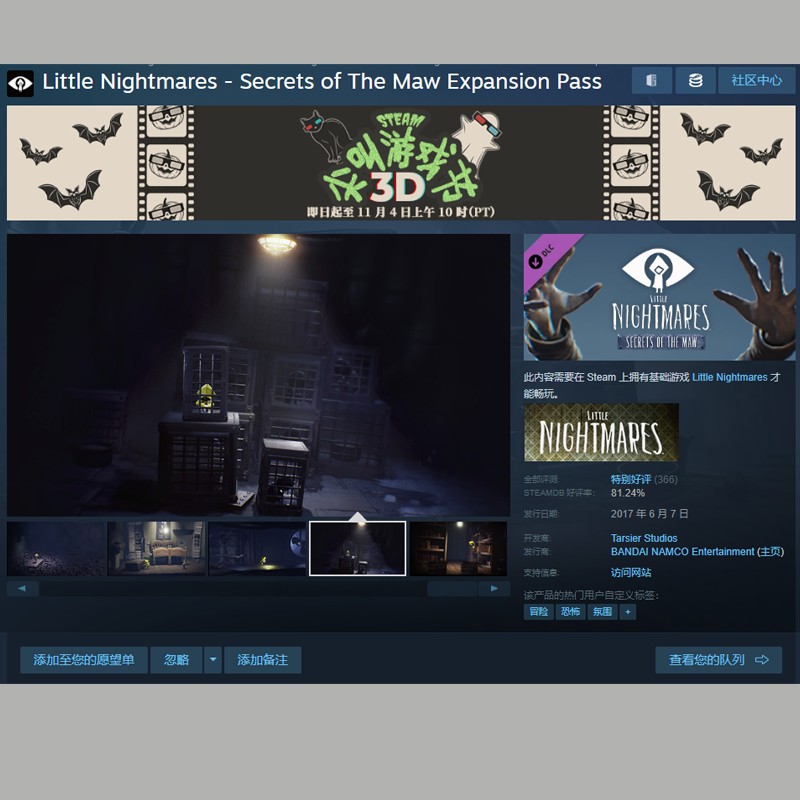Click the 忽略 ignore button

click(176, 660)
